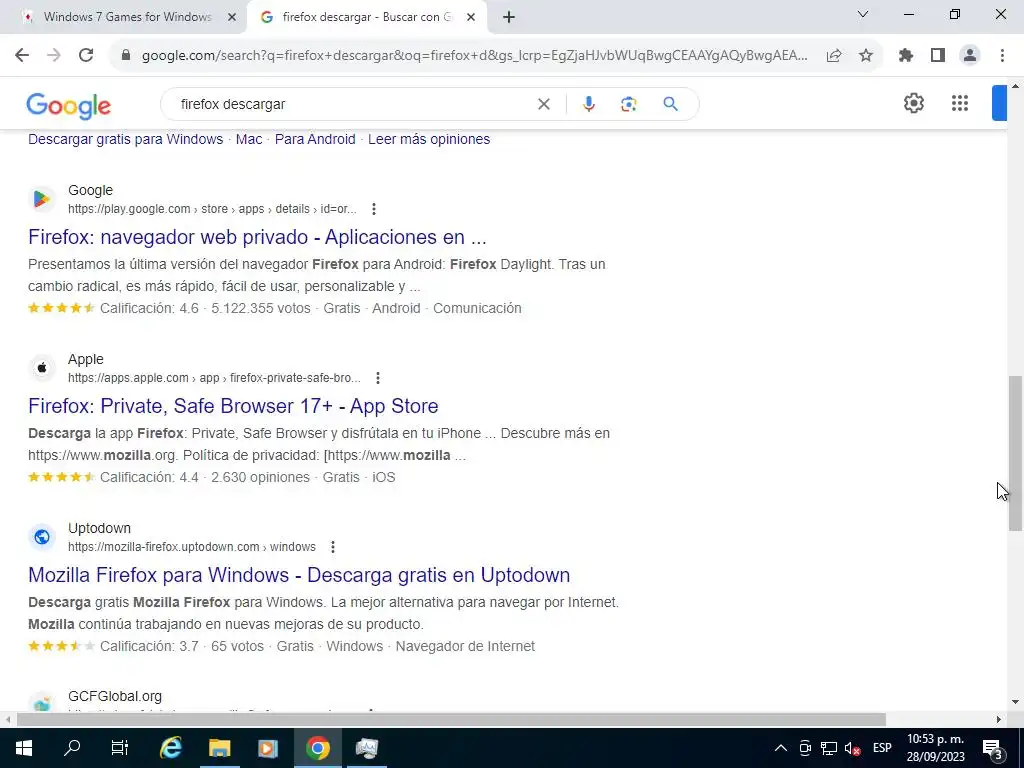Click the scroll down arrow
1024x768 pixels.
pyautogui.click(x=1016, y=702)
